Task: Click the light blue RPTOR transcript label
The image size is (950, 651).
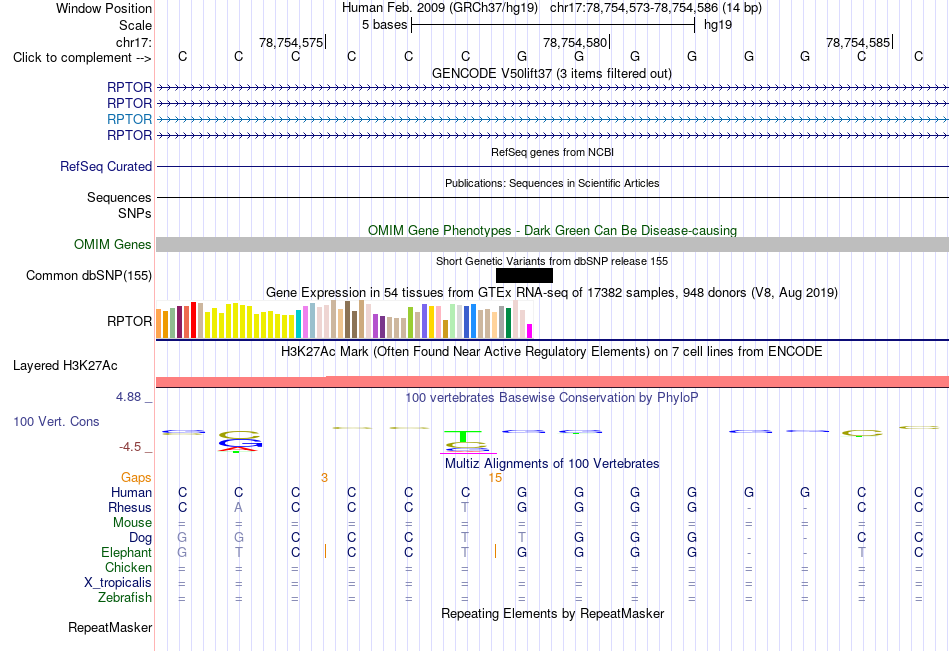Action: pyautogui.click(x=129, y=119)
